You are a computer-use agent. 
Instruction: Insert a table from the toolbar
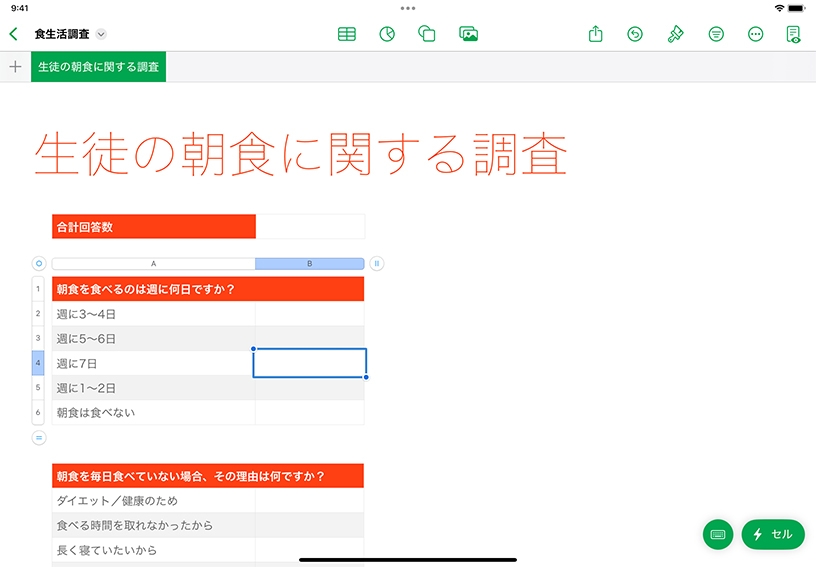click(347, 34)
